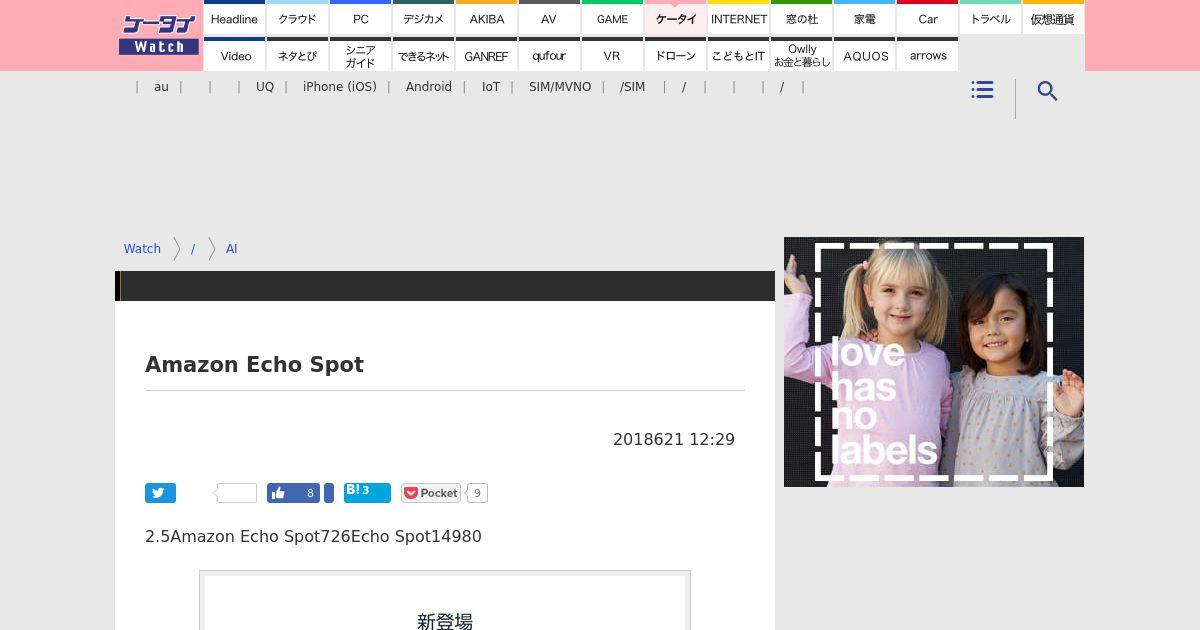This screenshot has width=1200, height=630.
Task: Open the Car tab
Action: point(928,18)
